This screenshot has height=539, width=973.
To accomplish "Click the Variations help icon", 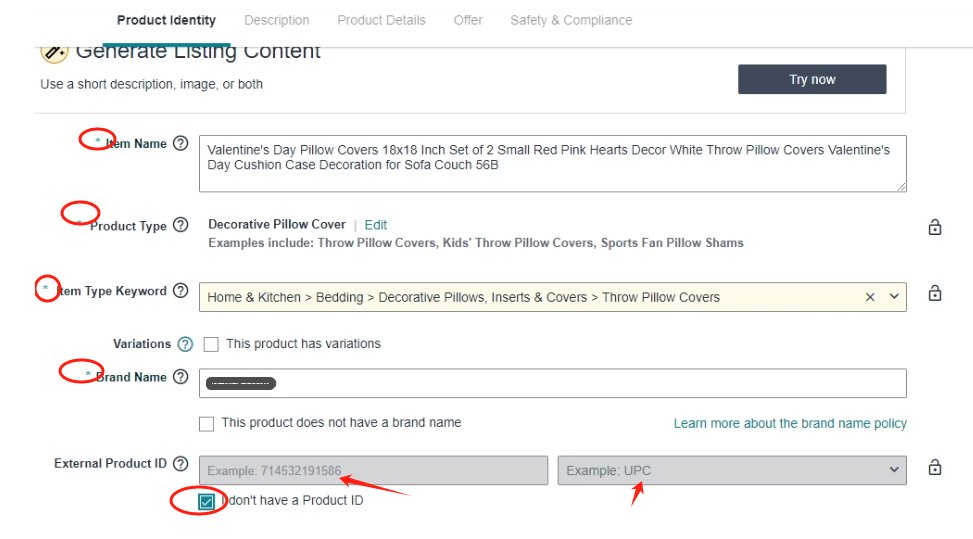I will coord(185,344).
